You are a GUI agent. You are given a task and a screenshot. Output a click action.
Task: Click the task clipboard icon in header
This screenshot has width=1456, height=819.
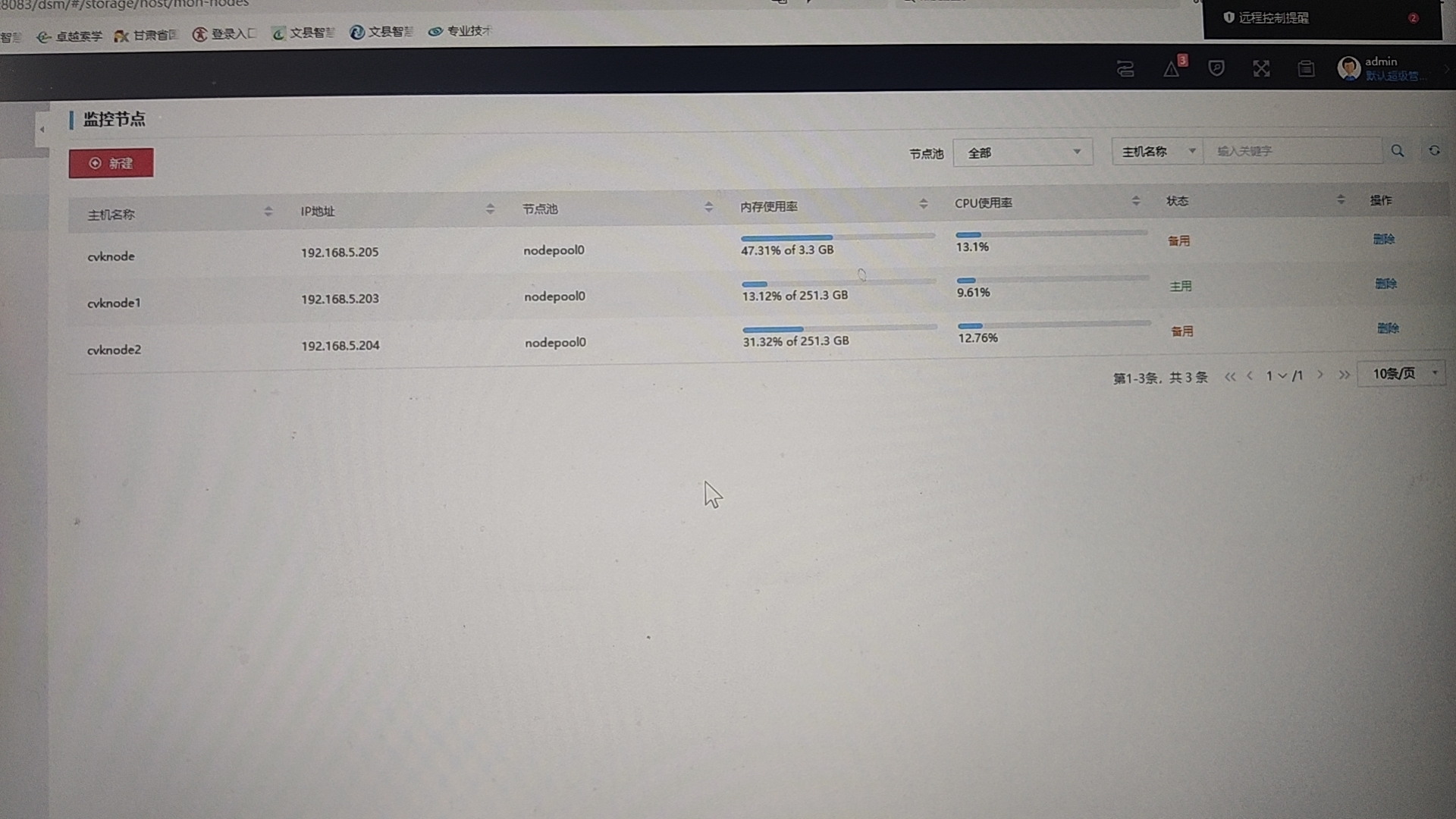click(1306, 69)
